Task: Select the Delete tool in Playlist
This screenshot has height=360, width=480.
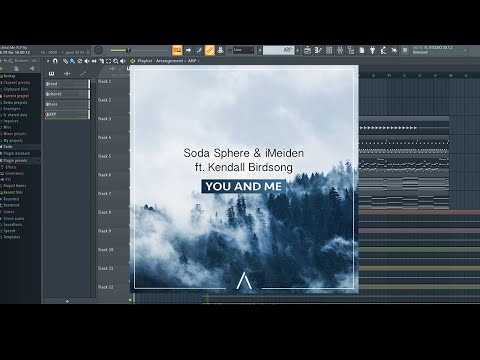Action: (x=79, y=61)
